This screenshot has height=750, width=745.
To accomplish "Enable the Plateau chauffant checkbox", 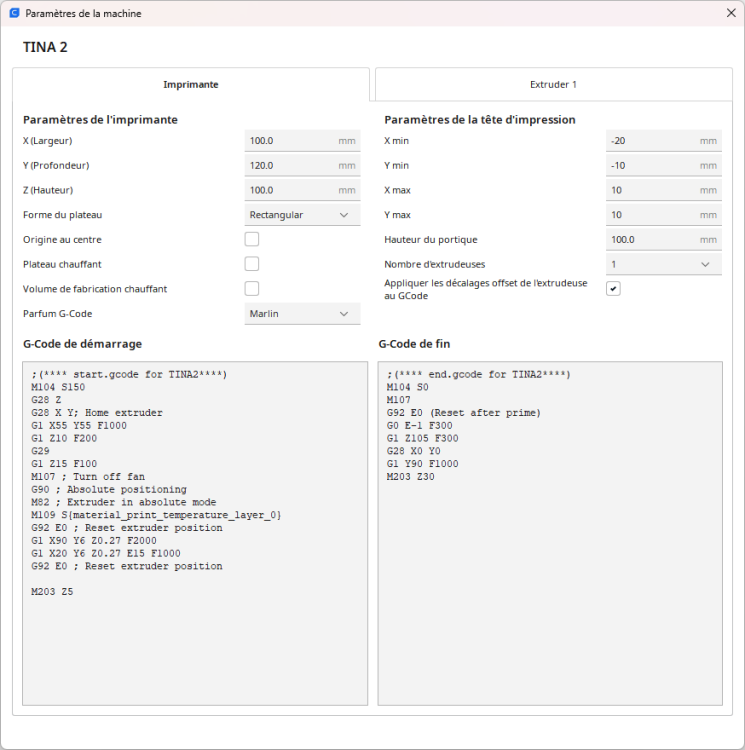I will 252,264.
